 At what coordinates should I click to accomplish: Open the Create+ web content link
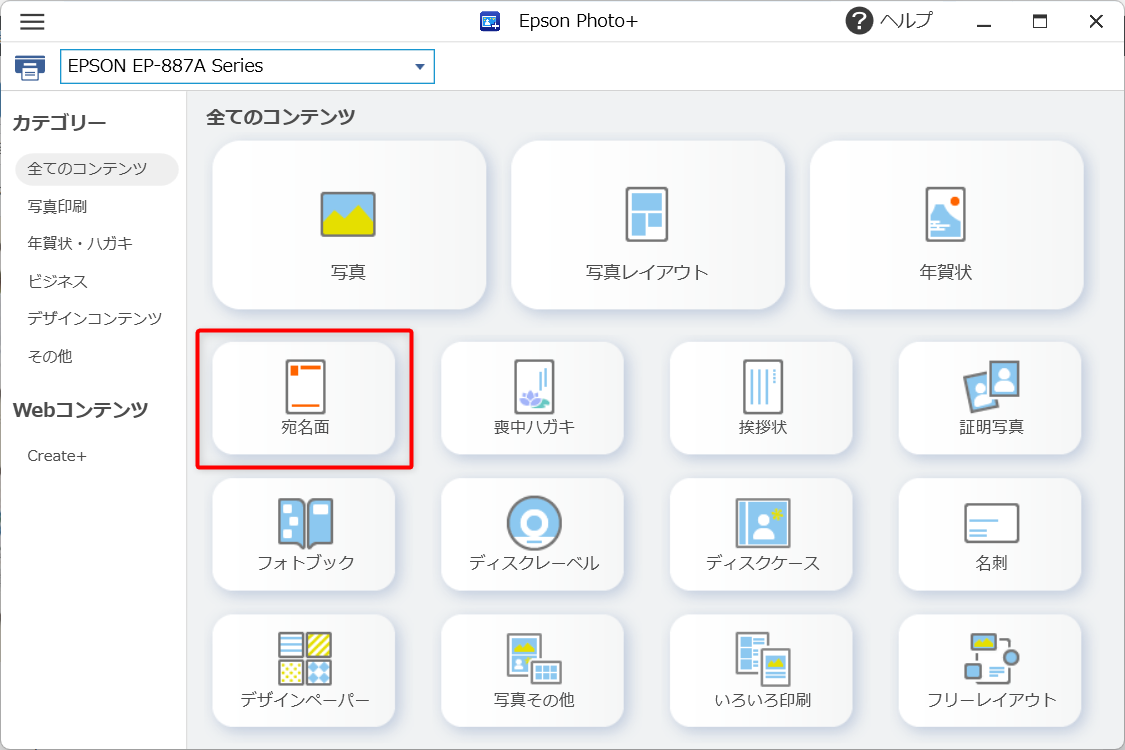(x=57, y=456)
